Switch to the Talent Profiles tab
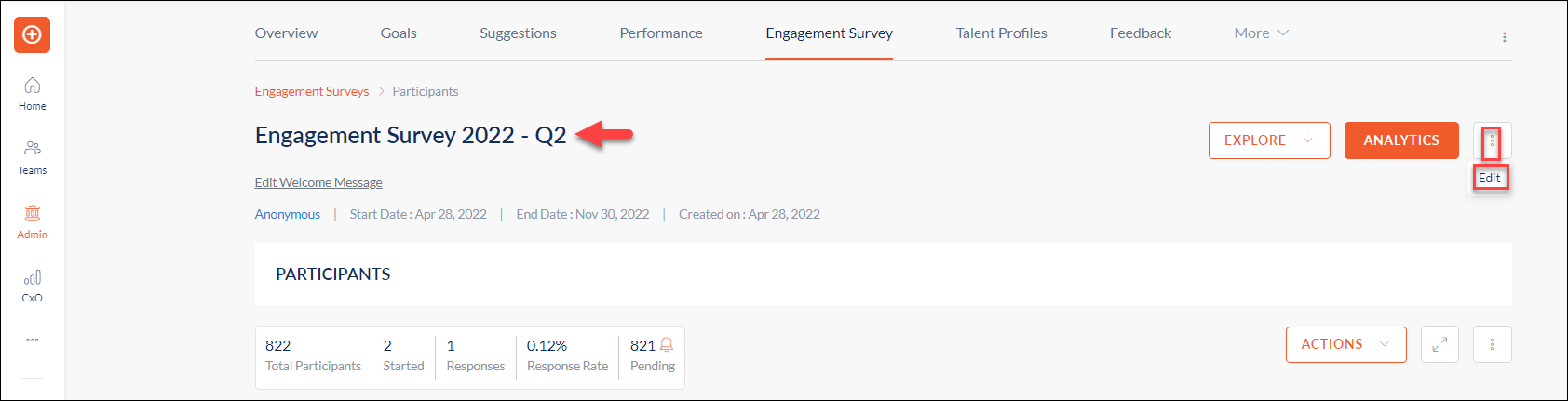The width and height of the screenshot is (1568, 401). [1001, 33]
